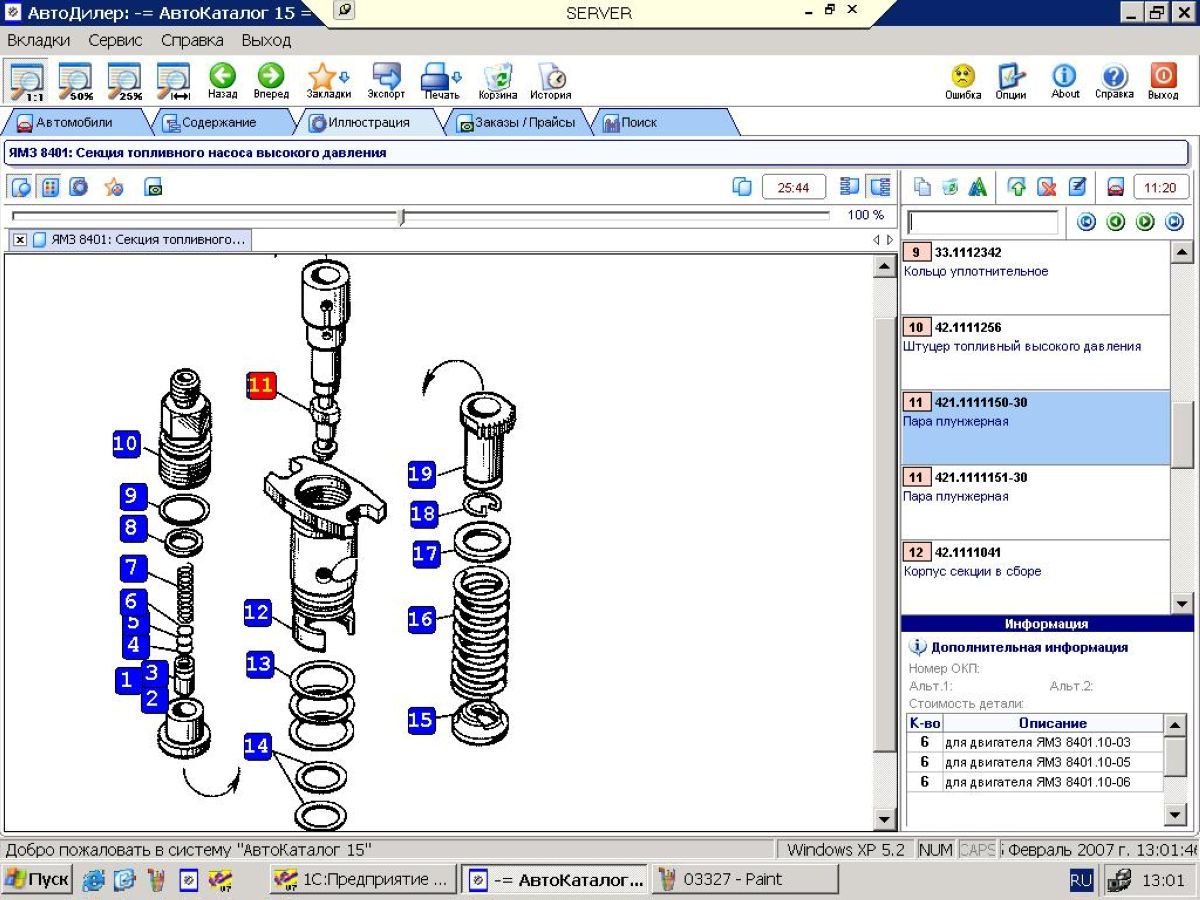Click the 25:44 counter box
Viewport: 1200px width, 900px height.
click(x=794, y=187)
